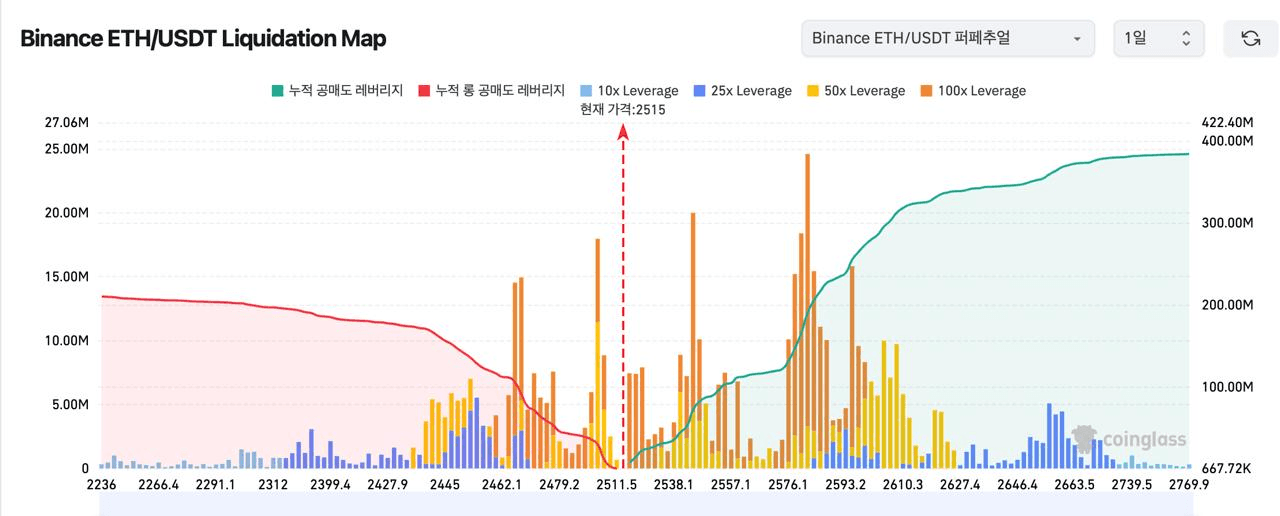Click the 2646.4 price axis label
The height and width of the screenshot is (516, 1280).
[x=1018, y=484]
